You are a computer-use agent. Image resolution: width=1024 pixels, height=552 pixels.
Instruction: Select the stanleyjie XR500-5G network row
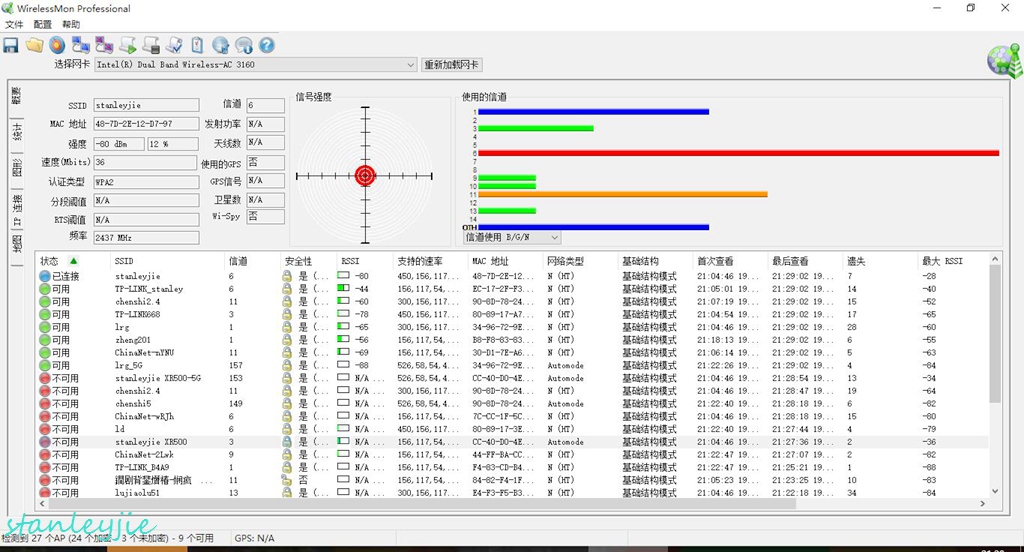513,378
